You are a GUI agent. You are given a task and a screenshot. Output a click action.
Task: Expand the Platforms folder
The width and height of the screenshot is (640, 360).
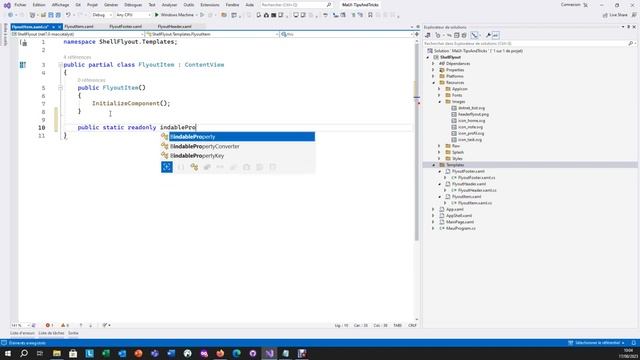coord(433,76)
